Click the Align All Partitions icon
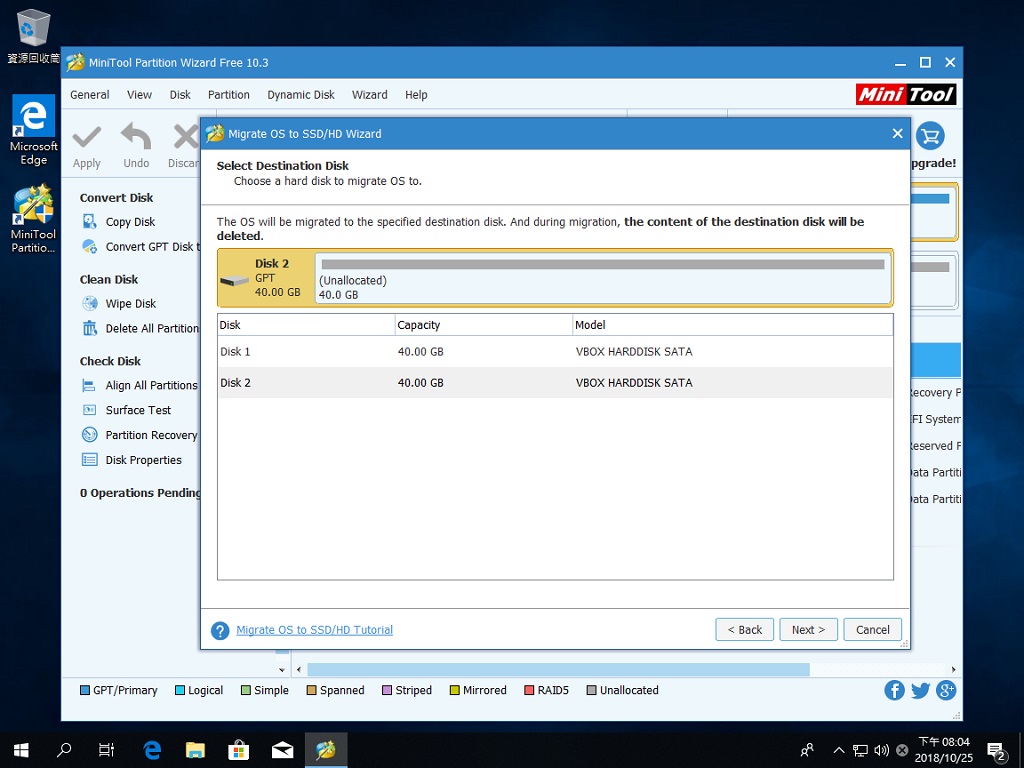This screenshot has height=768, width=1024. [x=89, y=385]
